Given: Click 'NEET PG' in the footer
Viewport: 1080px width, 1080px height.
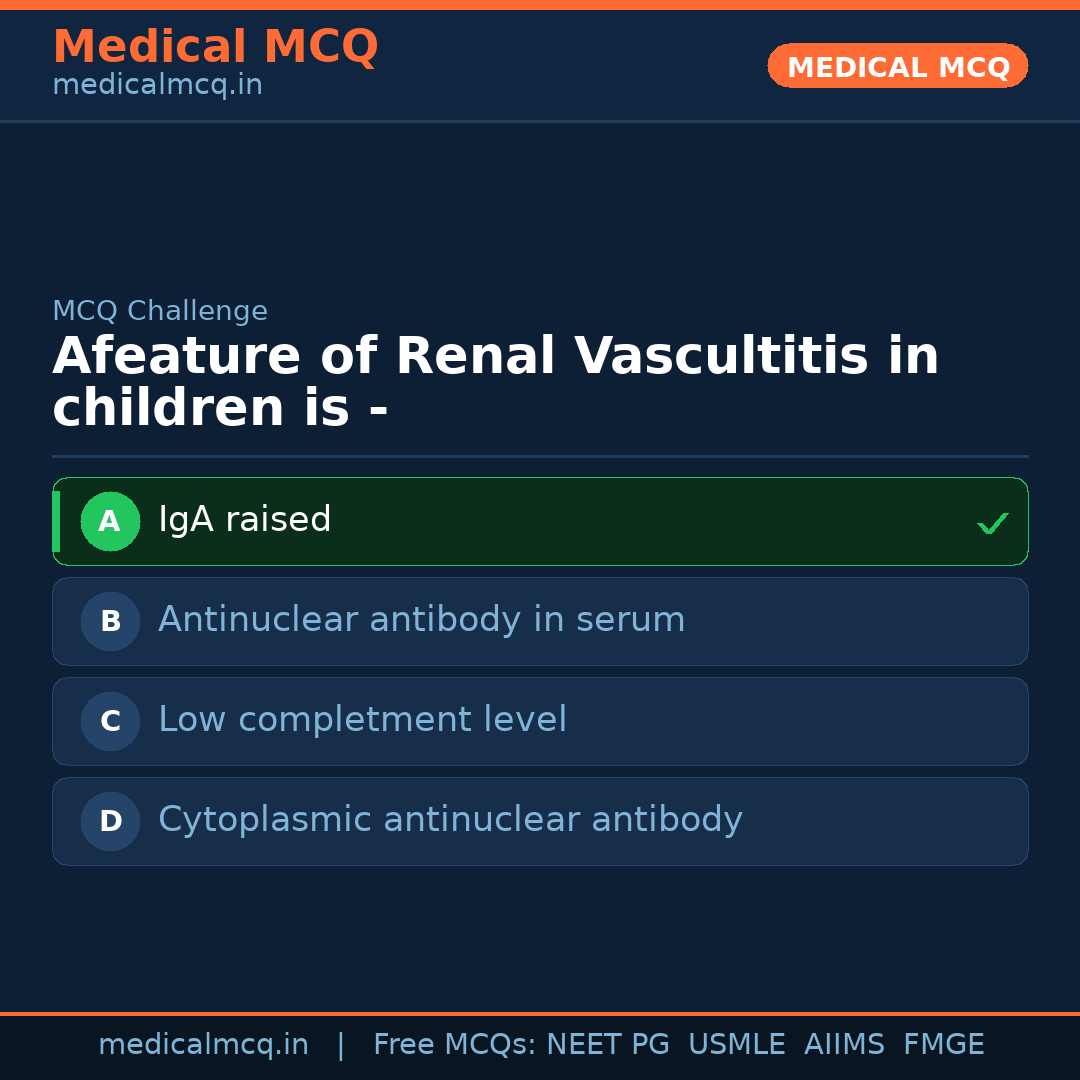Looking at the screenshot, I should click(x=608, y=1045).
